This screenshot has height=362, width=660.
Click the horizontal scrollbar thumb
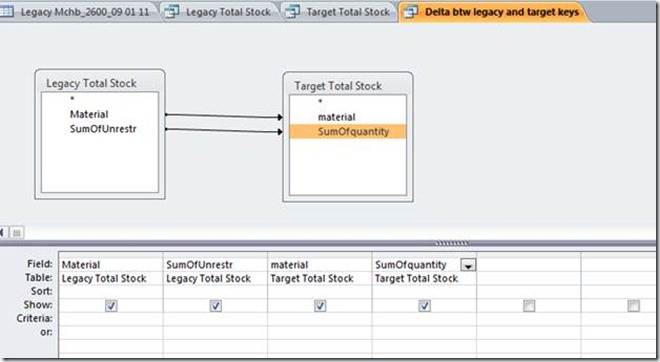[16, 232]
